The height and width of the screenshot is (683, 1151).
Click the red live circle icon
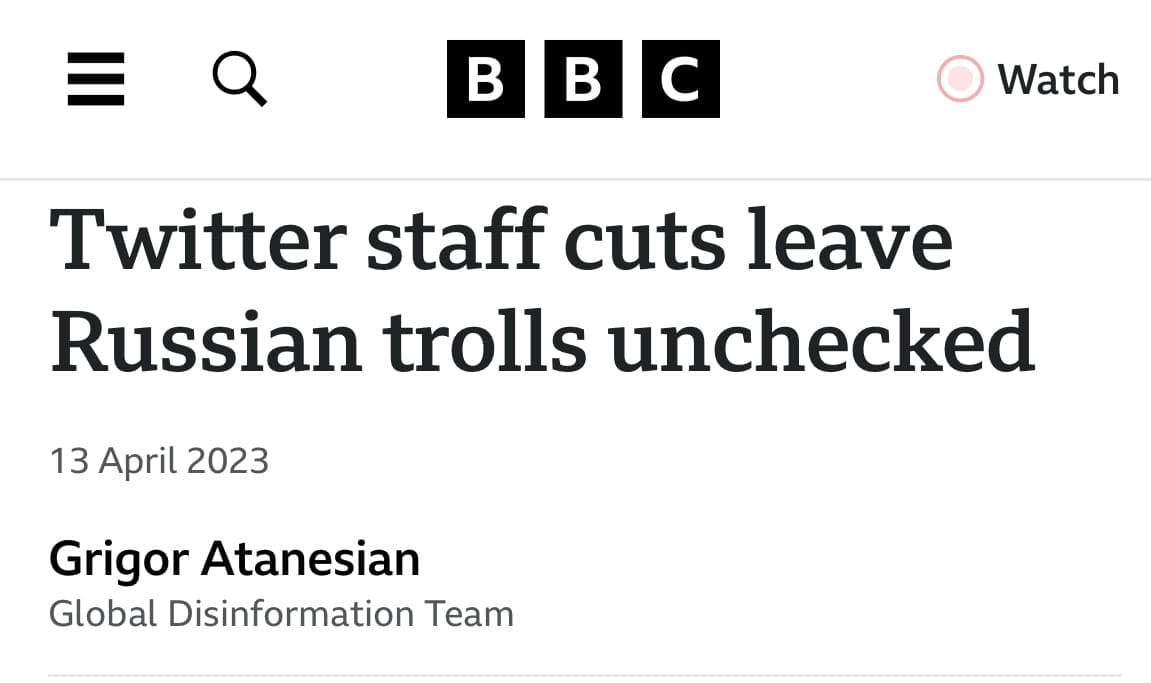coord(960,79)
